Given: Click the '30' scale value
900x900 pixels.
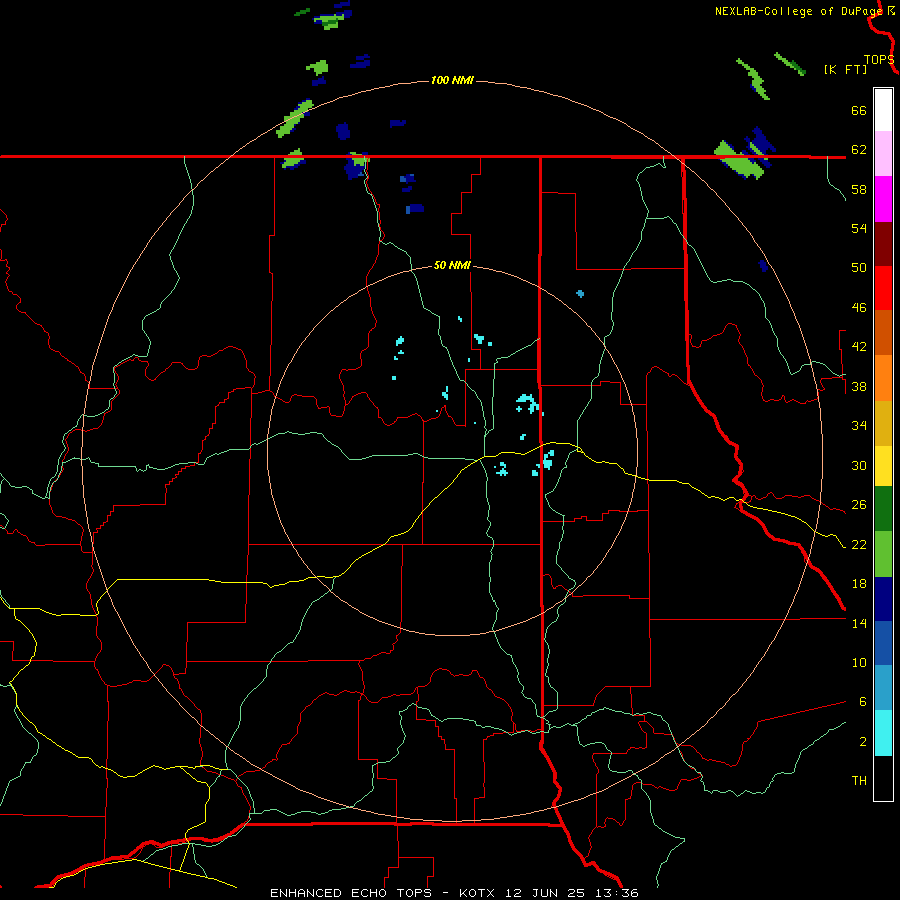Looking at the screenshot, I should [859, 465].
